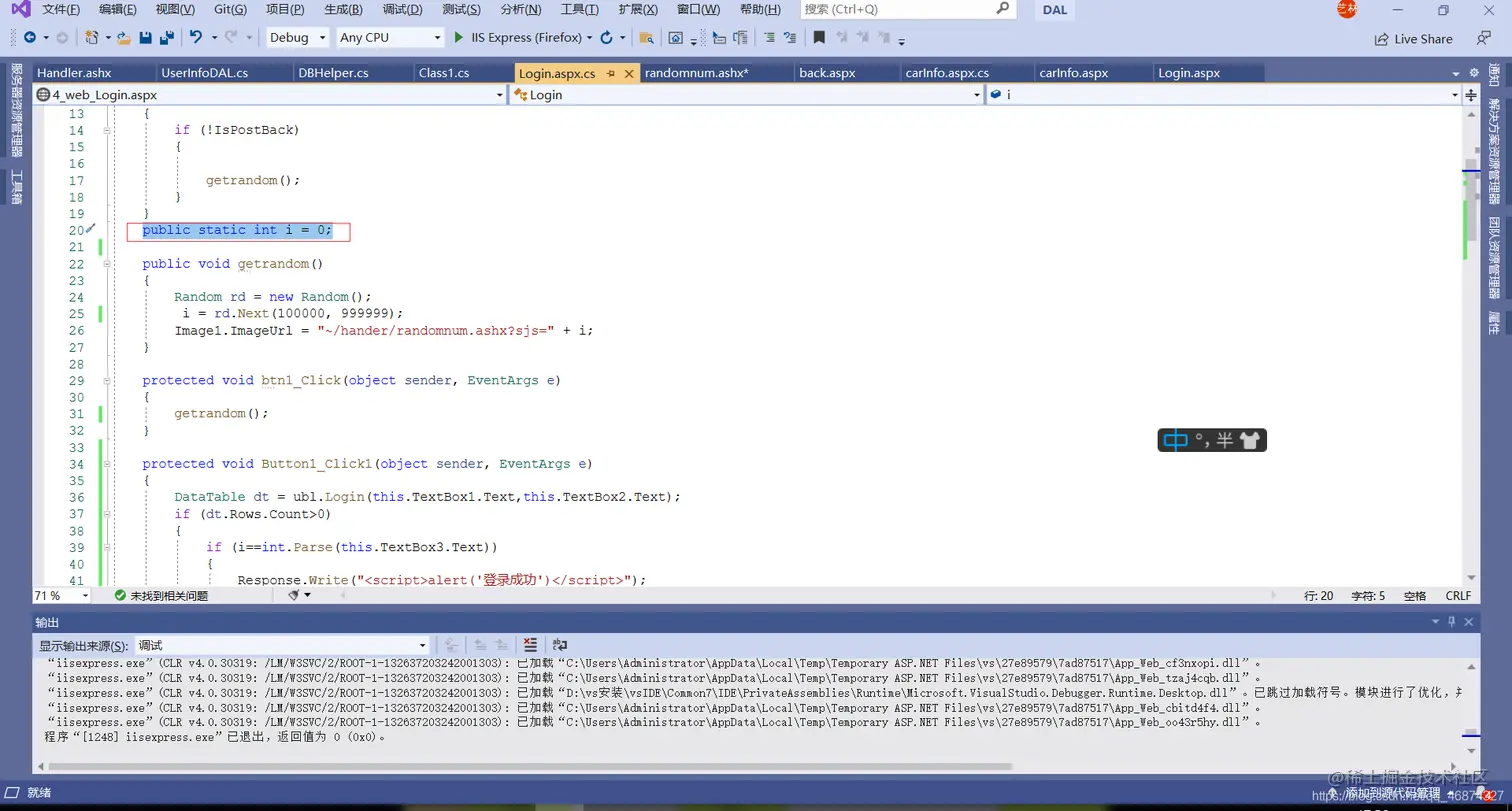This screenshot has height=811, width=1512.
Task: Open the 调试(D) menu
Action: click(x=402, y=9)
